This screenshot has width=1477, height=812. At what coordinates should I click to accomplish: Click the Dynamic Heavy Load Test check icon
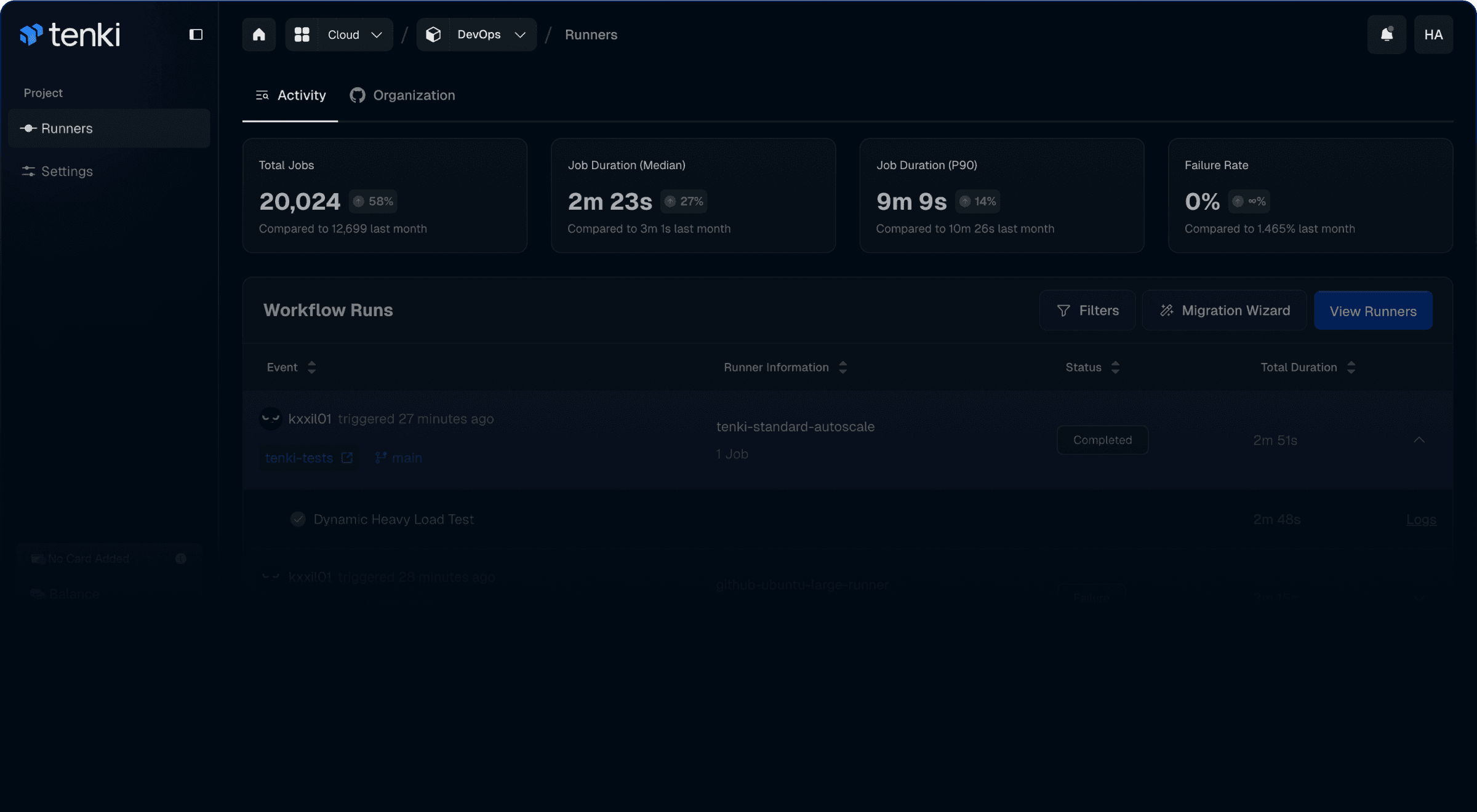click(x=298, y=519)
